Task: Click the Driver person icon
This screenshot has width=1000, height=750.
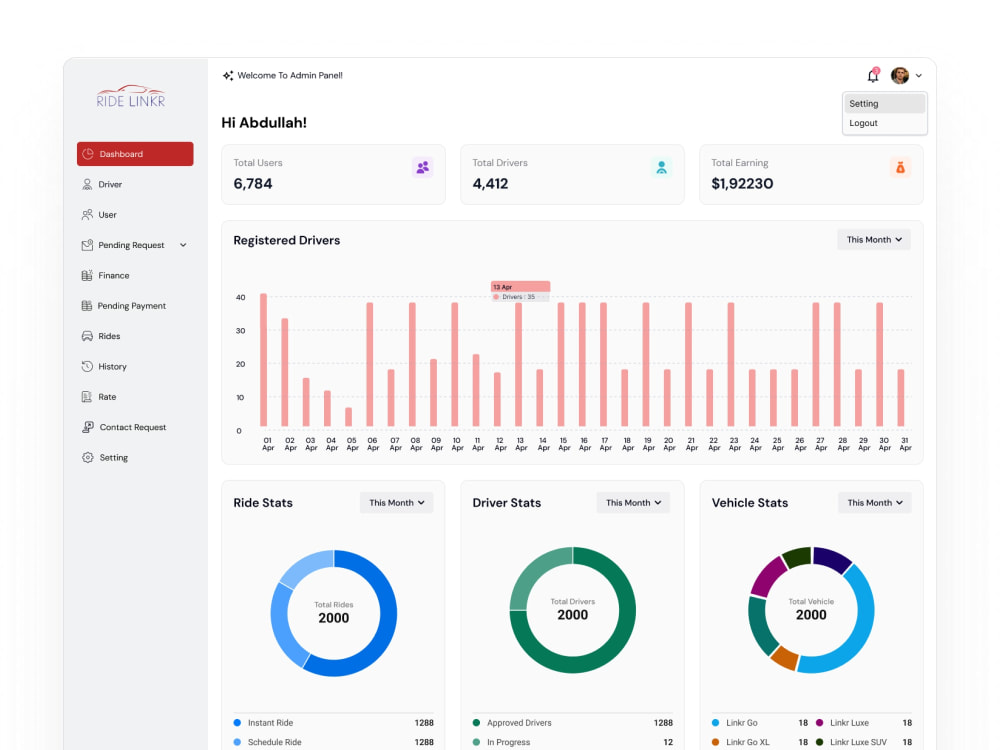Action: pos(87,184)
